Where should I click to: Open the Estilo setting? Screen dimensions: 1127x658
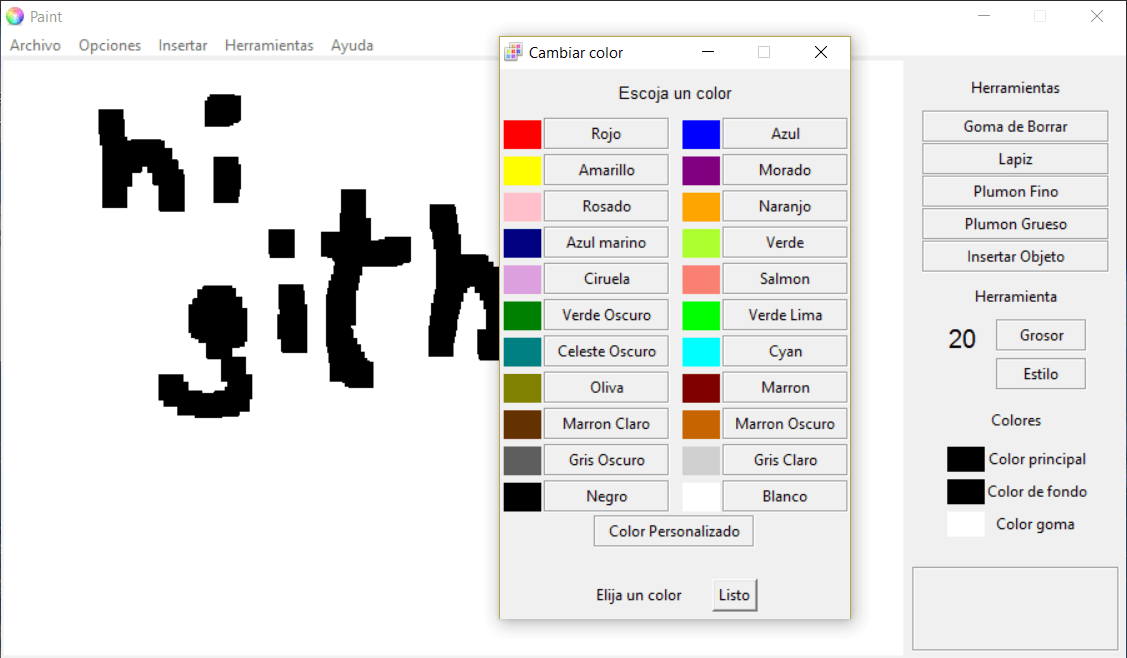(x=1040, y=373)
